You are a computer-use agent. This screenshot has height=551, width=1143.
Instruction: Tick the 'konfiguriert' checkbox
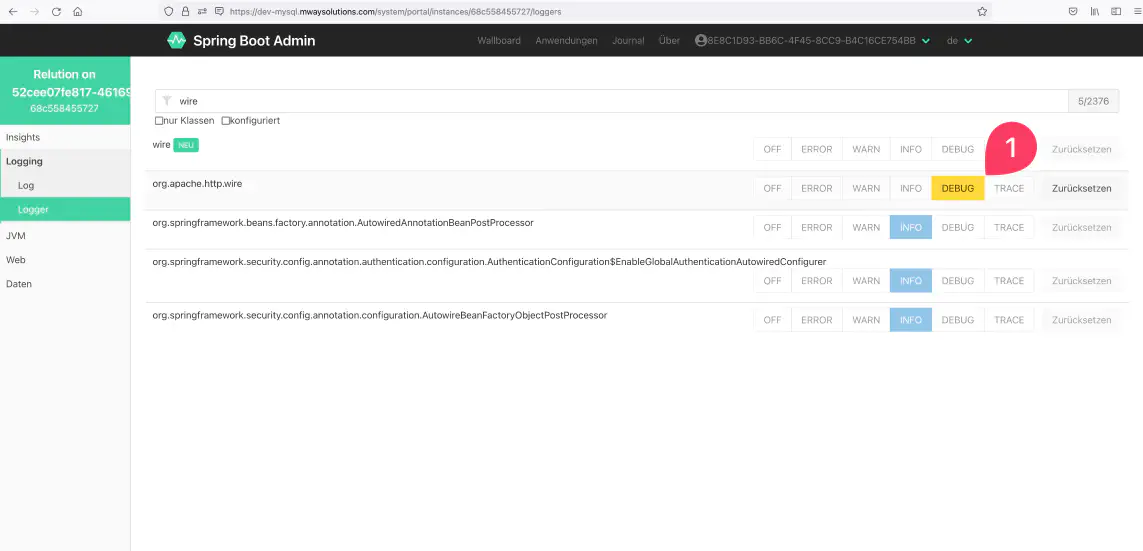point(226,121)
